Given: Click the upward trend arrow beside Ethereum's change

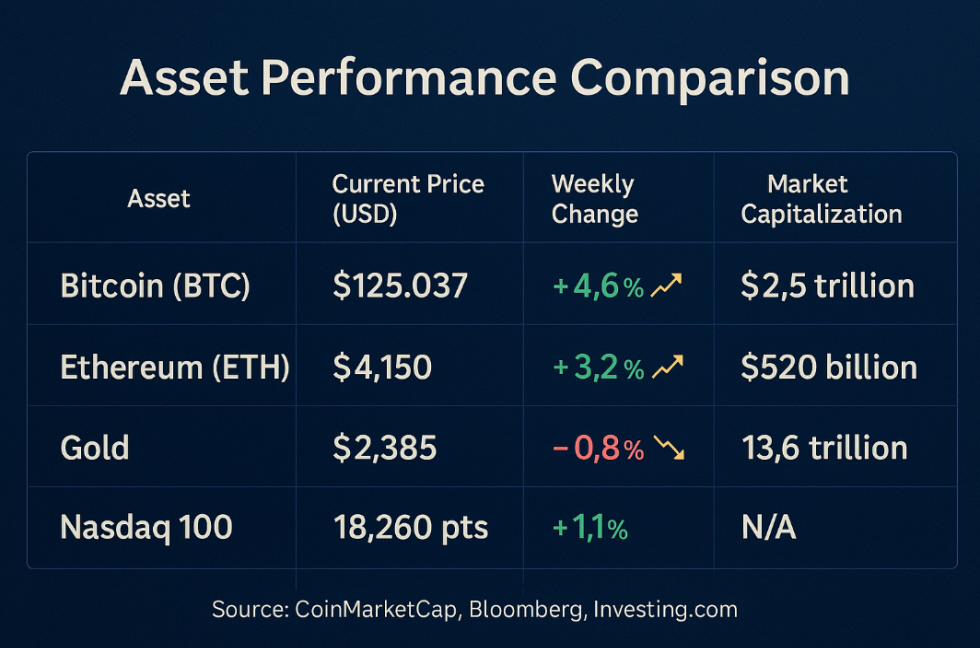Looking at the screenshot, I should click(667, 368).
